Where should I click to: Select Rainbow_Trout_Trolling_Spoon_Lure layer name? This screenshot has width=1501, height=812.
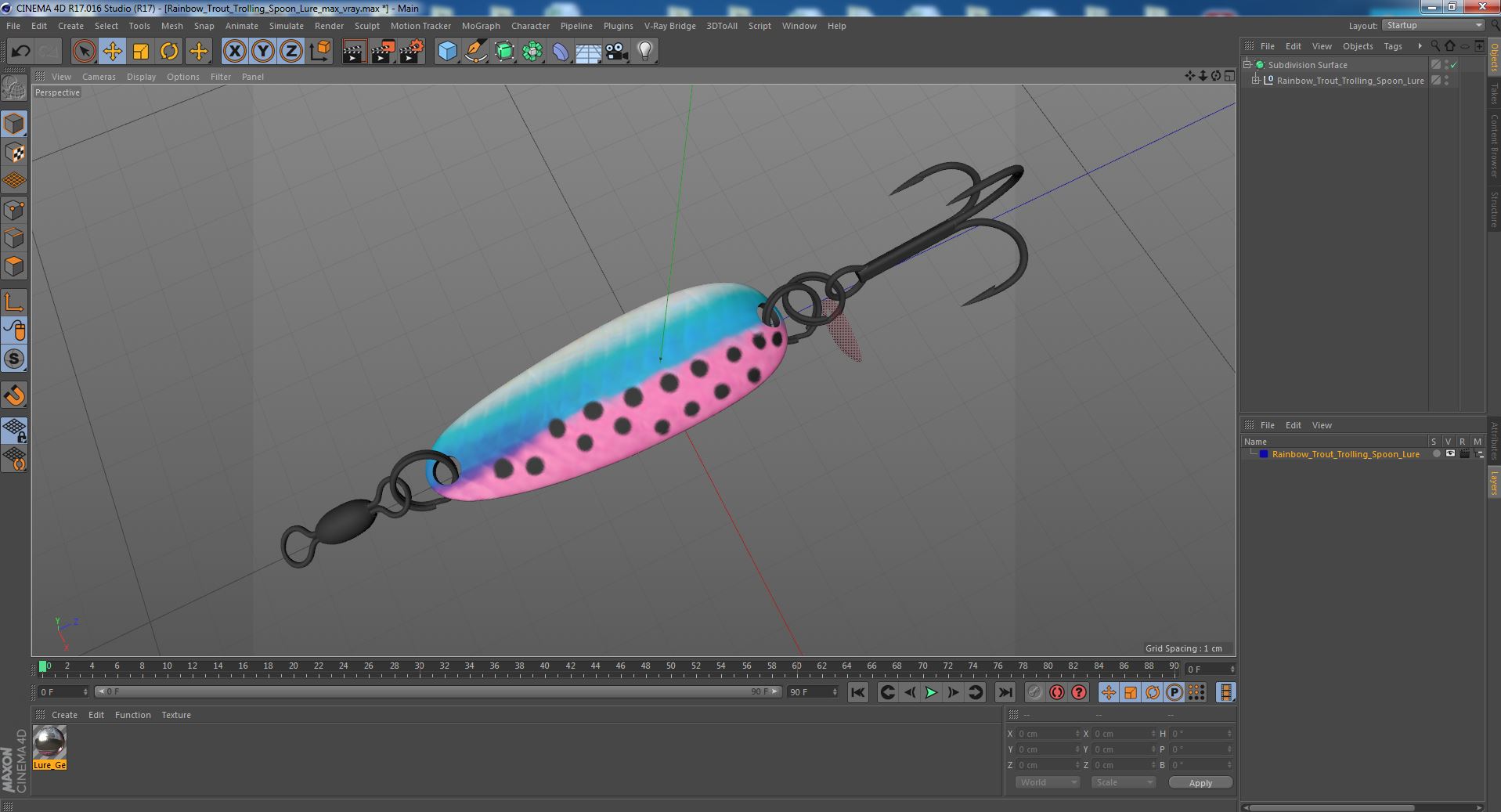coord(1345,454)
